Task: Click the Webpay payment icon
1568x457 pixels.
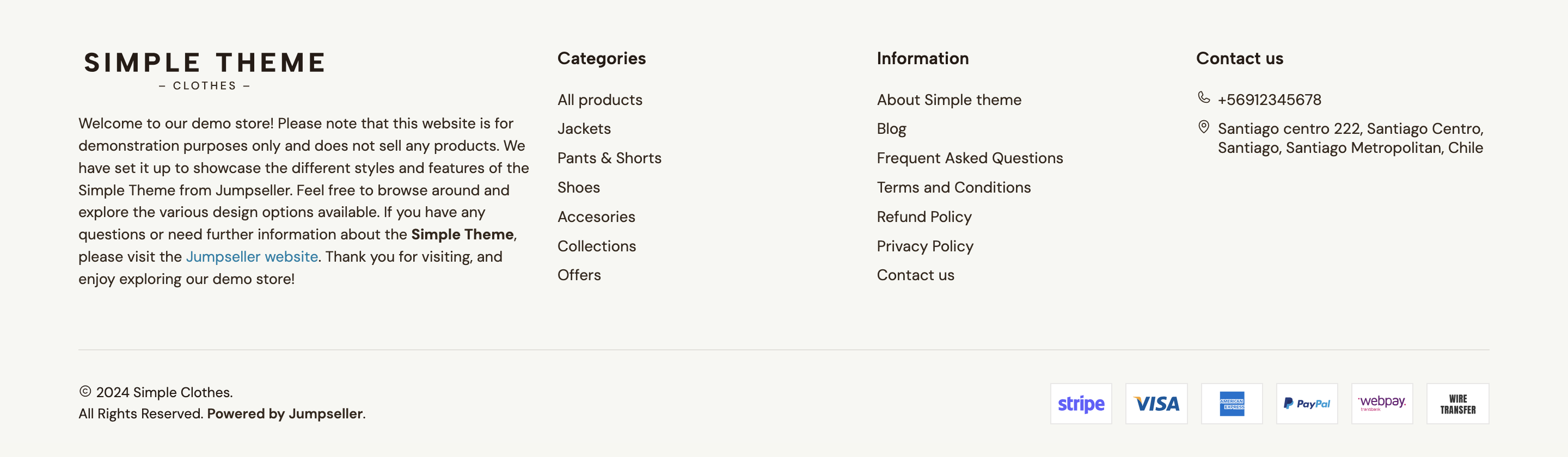Action: [x=1382, y=404]
